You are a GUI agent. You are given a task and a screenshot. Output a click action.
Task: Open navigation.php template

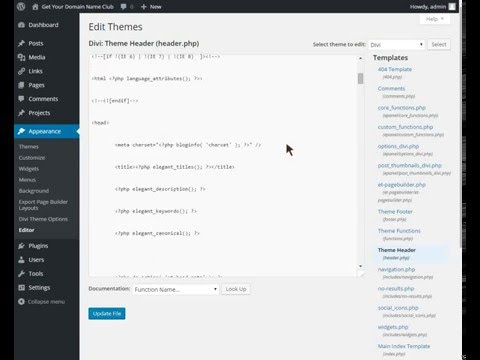396,269
